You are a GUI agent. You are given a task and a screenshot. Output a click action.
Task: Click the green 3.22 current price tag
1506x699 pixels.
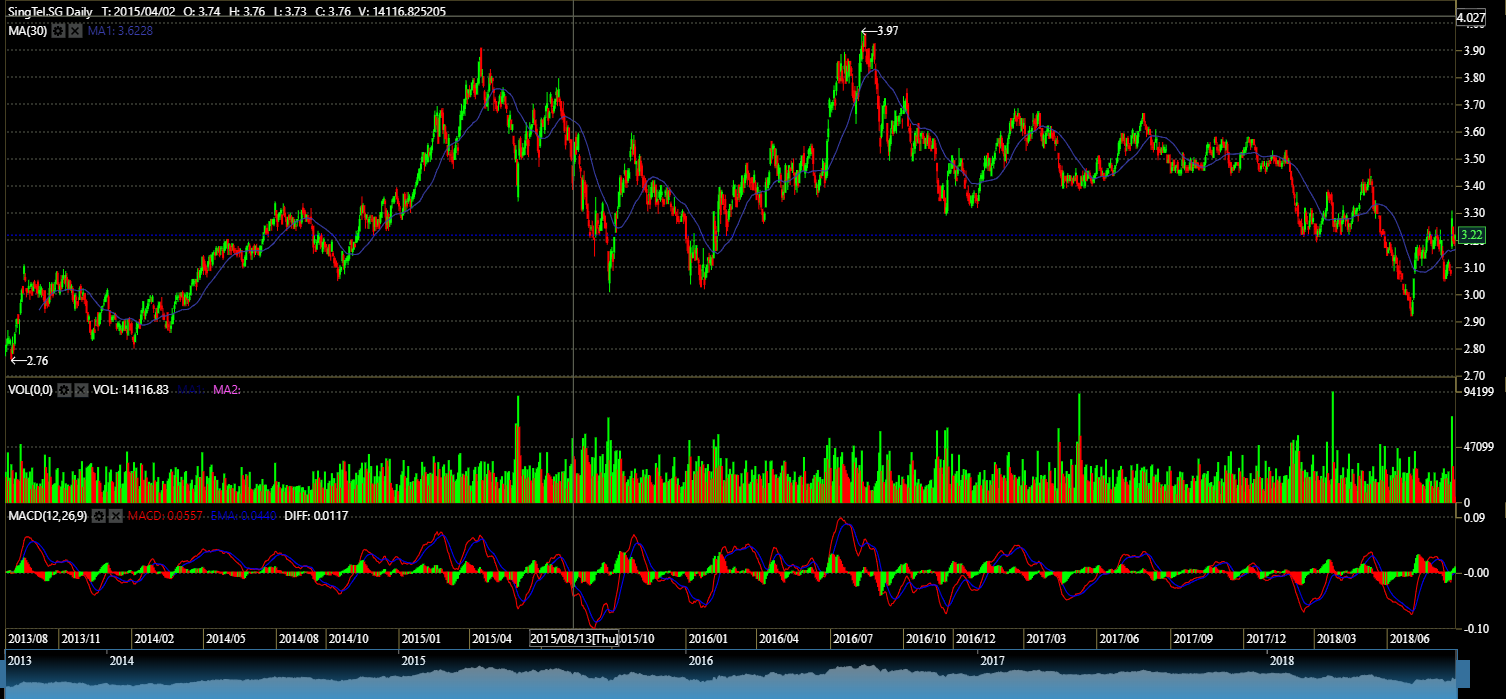click(1470, 236)
